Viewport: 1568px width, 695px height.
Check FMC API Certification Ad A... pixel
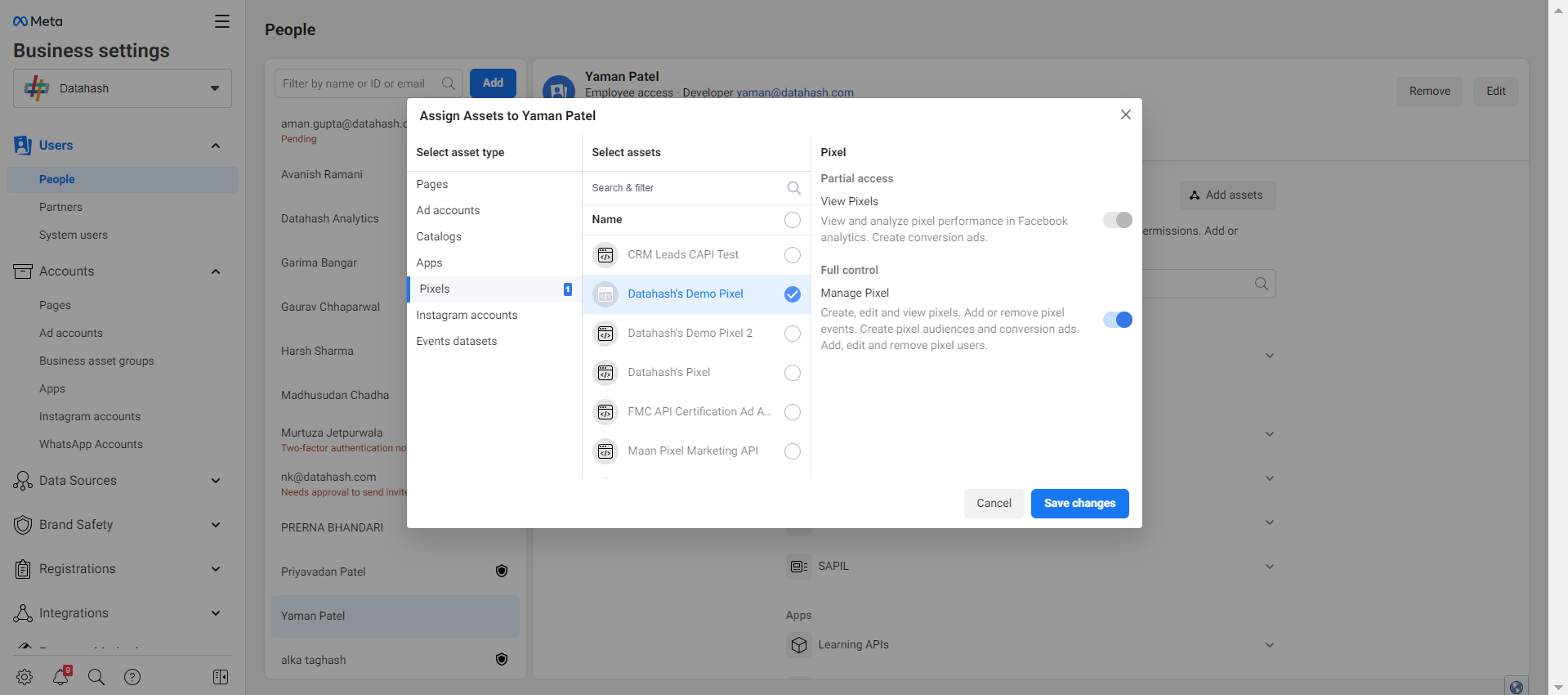click(x=793, y=412)
